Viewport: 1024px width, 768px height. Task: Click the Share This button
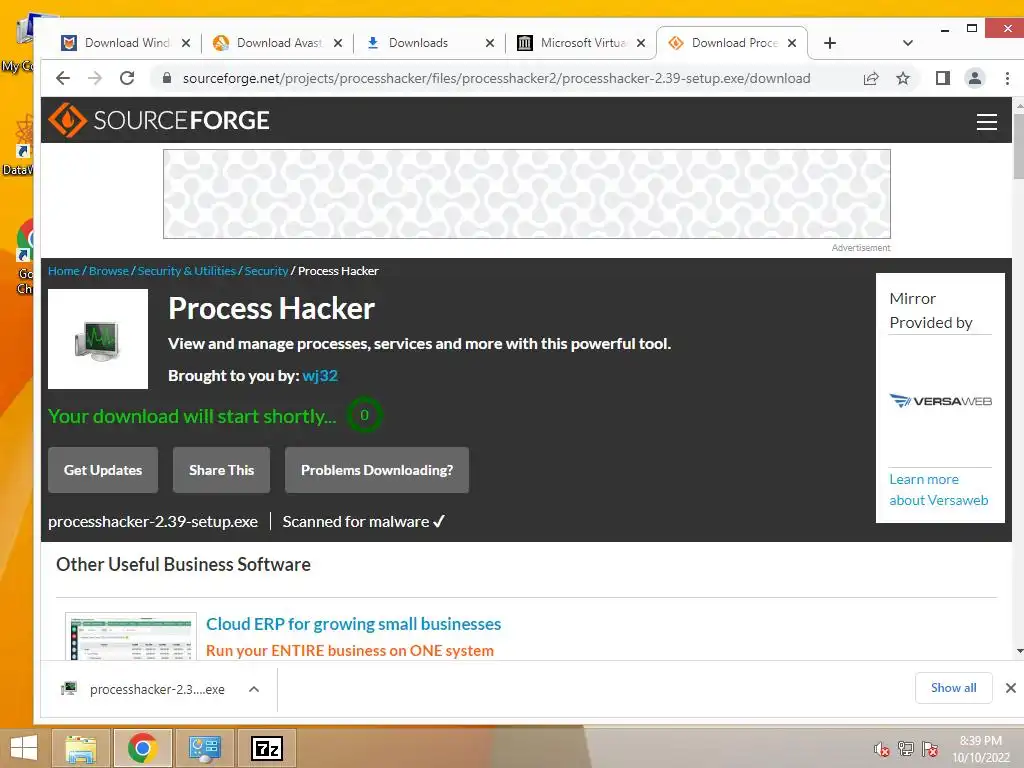pos(221,470)
